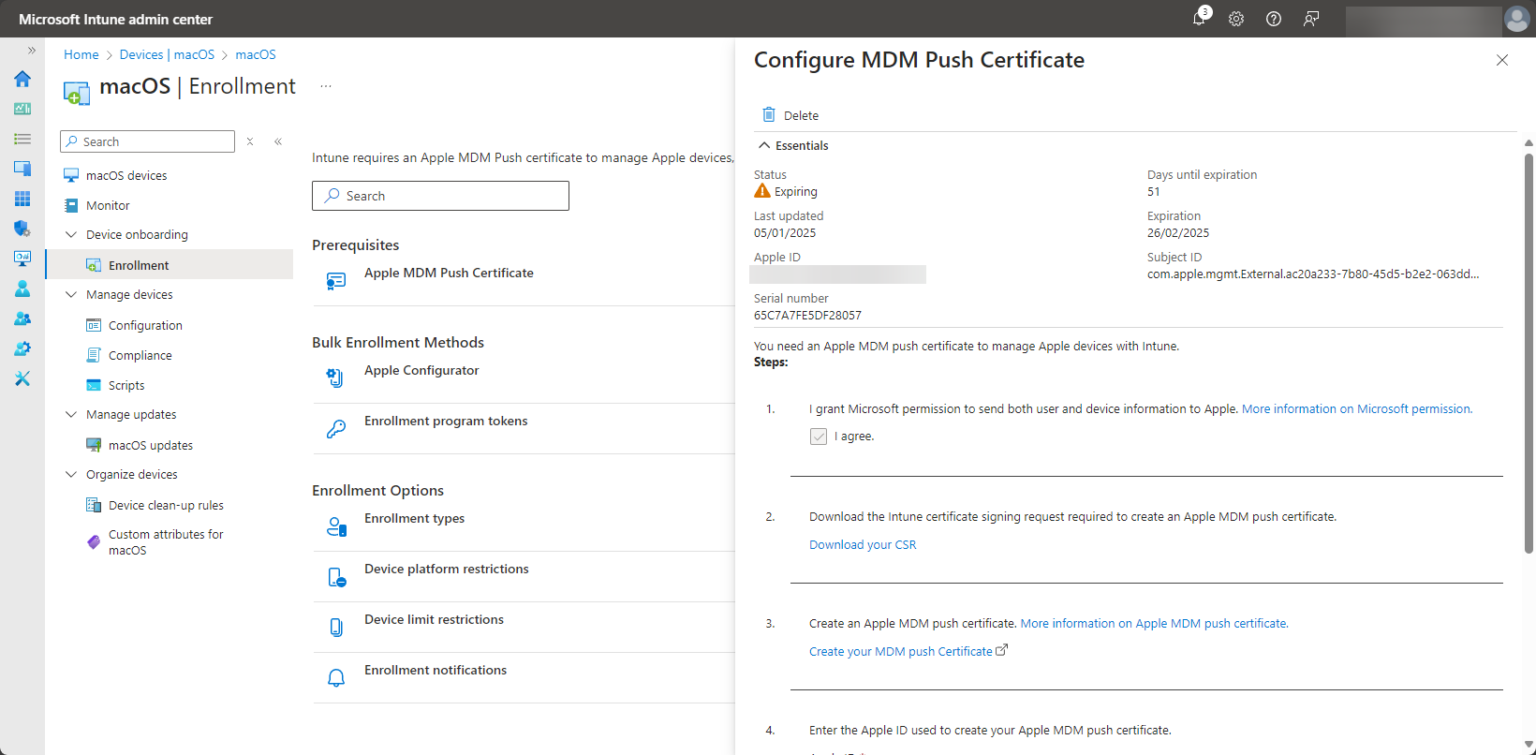Click the Home breadcrumb link
Image resolution: width=1536 pixels, height=755 pixels.
click(81, 55)
